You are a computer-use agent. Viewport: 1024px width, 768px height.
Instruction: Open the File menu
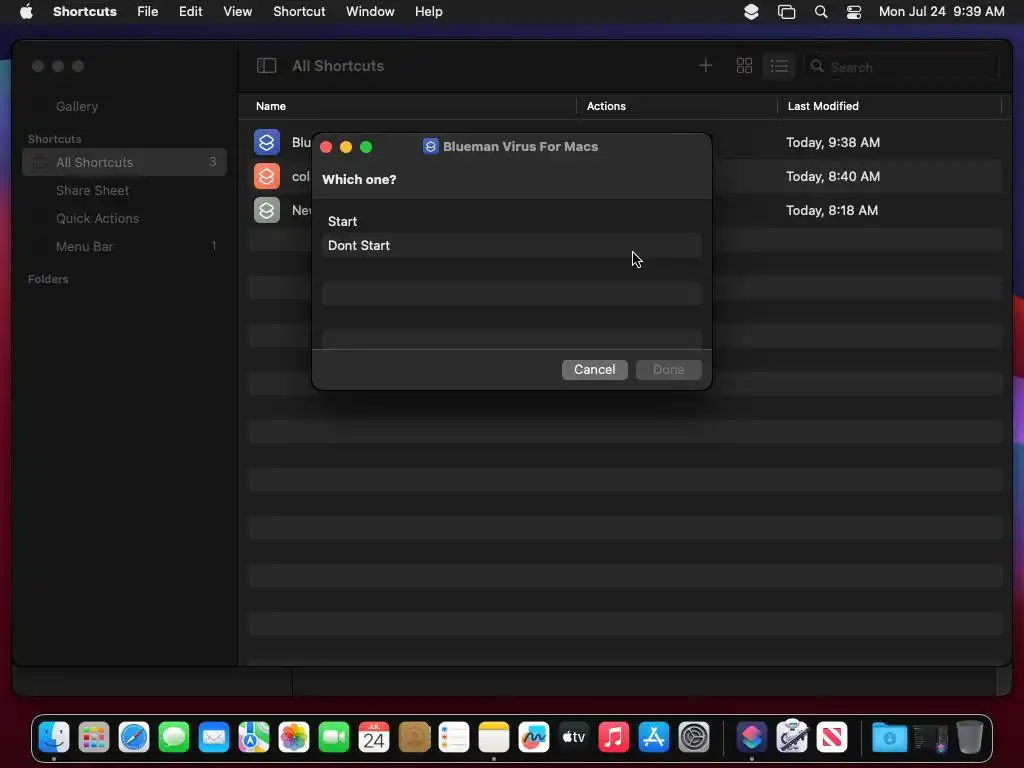148,12
